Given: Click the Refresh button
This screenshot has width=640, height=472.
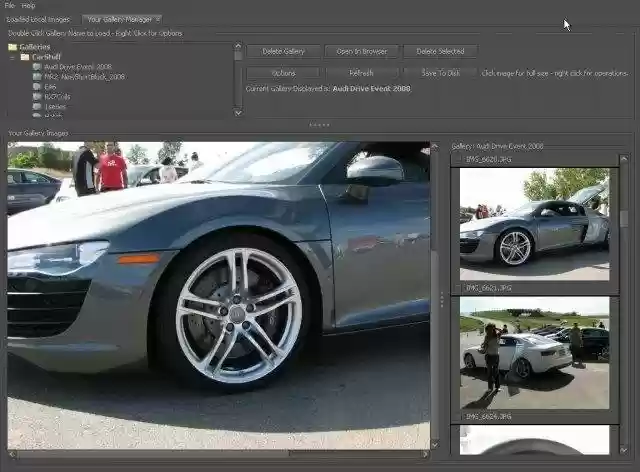Looking at the screenshot, I should pyautogui.click(x=362, y=73).
